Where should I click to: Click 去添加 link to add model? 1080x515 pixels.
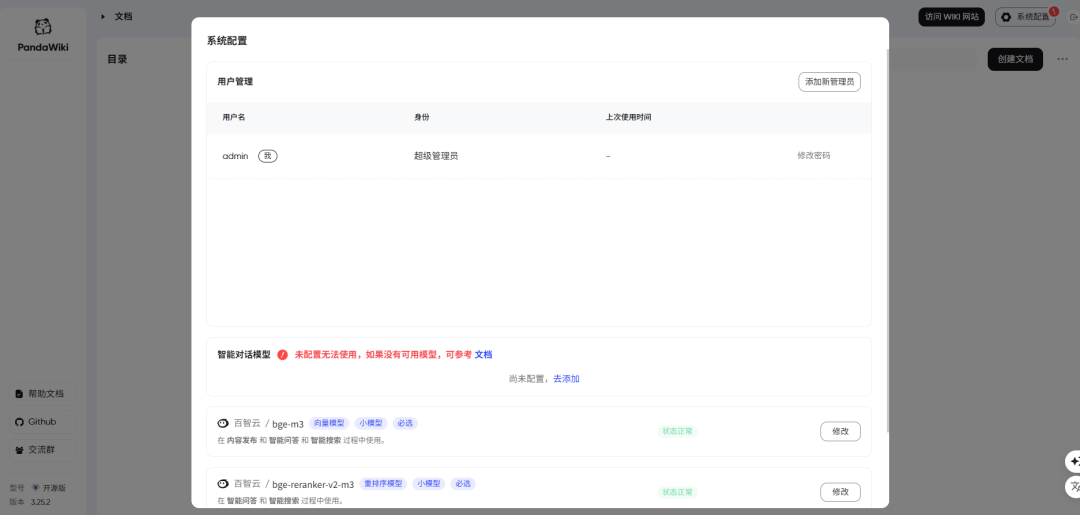point(566,379)
